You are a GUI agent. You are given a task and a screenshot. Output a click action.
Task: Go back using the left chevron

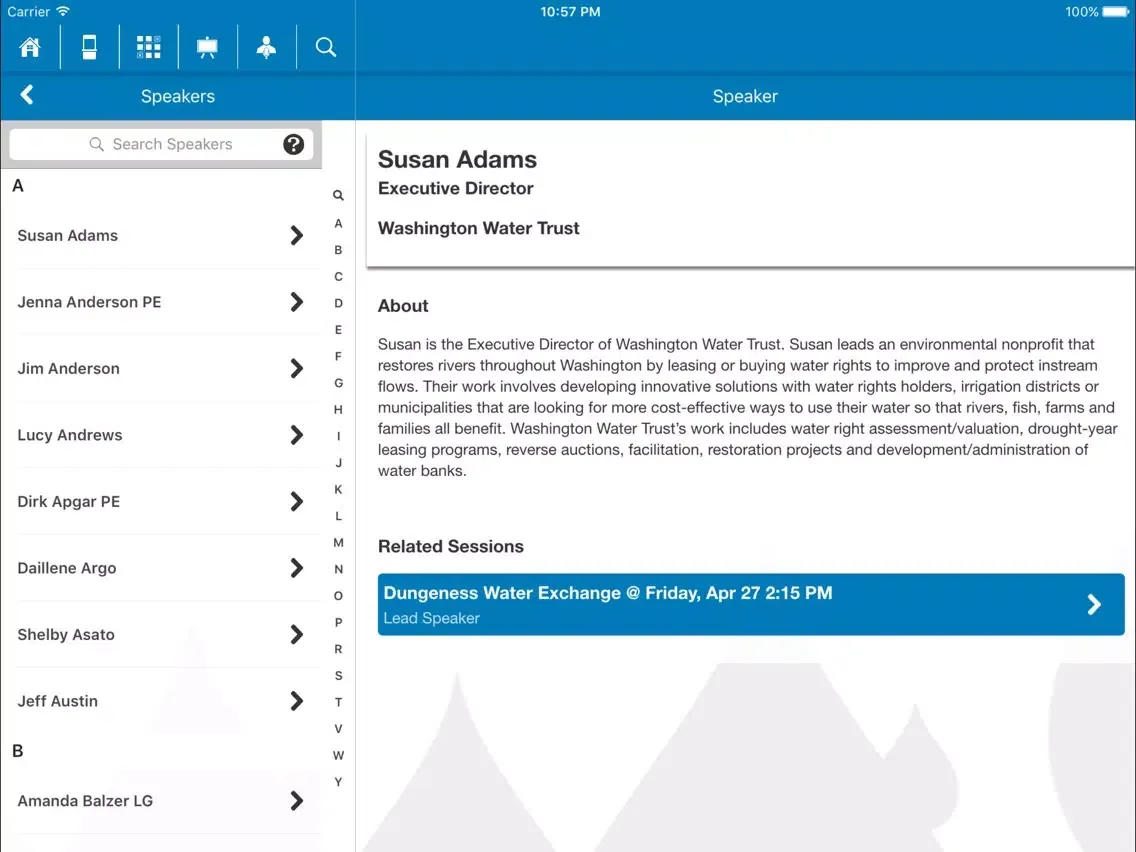point(28,95)
